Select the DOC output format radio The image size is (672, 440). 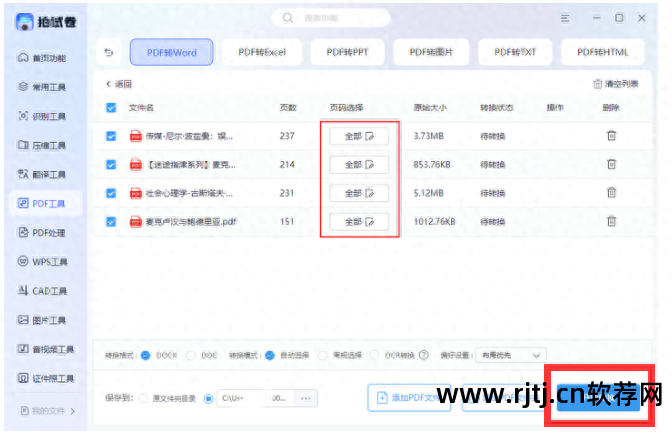click(x=191, y=355)
